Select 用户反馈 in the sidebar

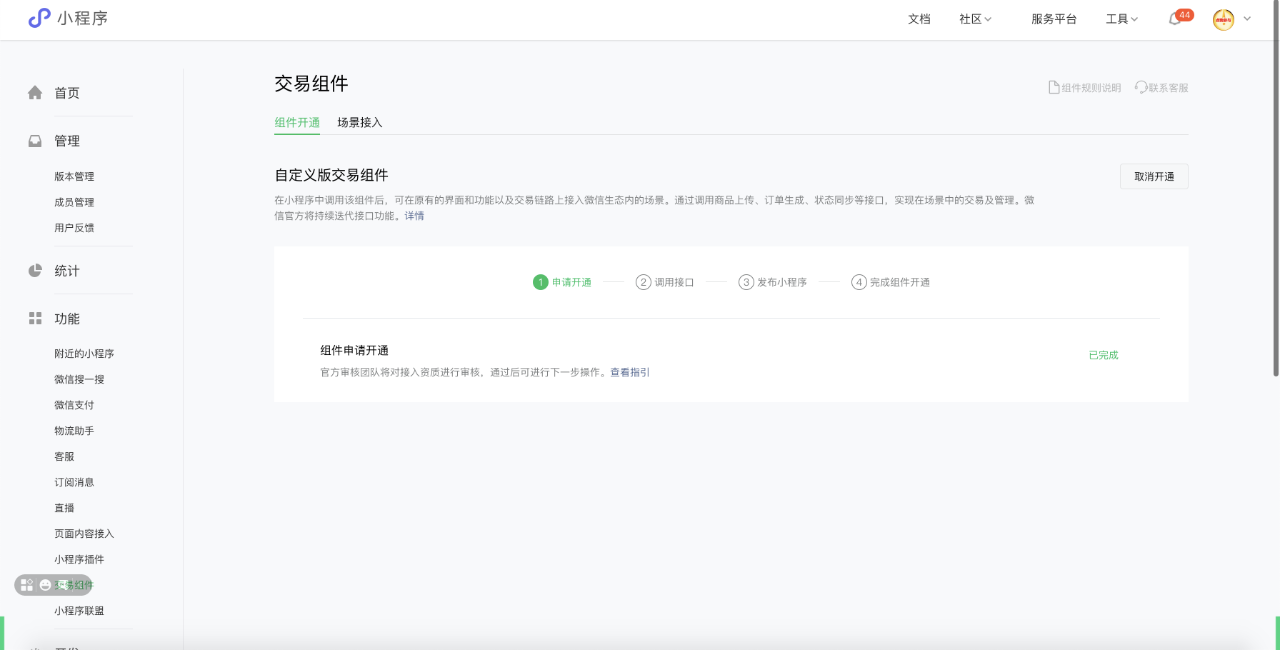coord(74,228)
